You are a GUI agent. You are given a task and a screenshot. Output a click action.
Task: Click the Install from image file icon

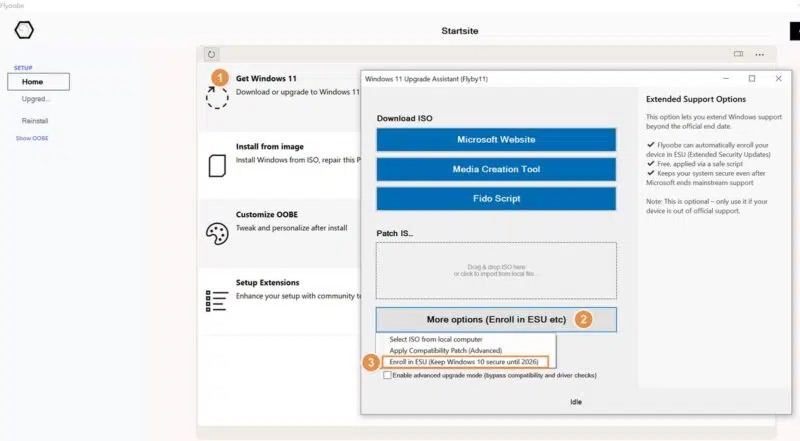(x=217, y=165)
